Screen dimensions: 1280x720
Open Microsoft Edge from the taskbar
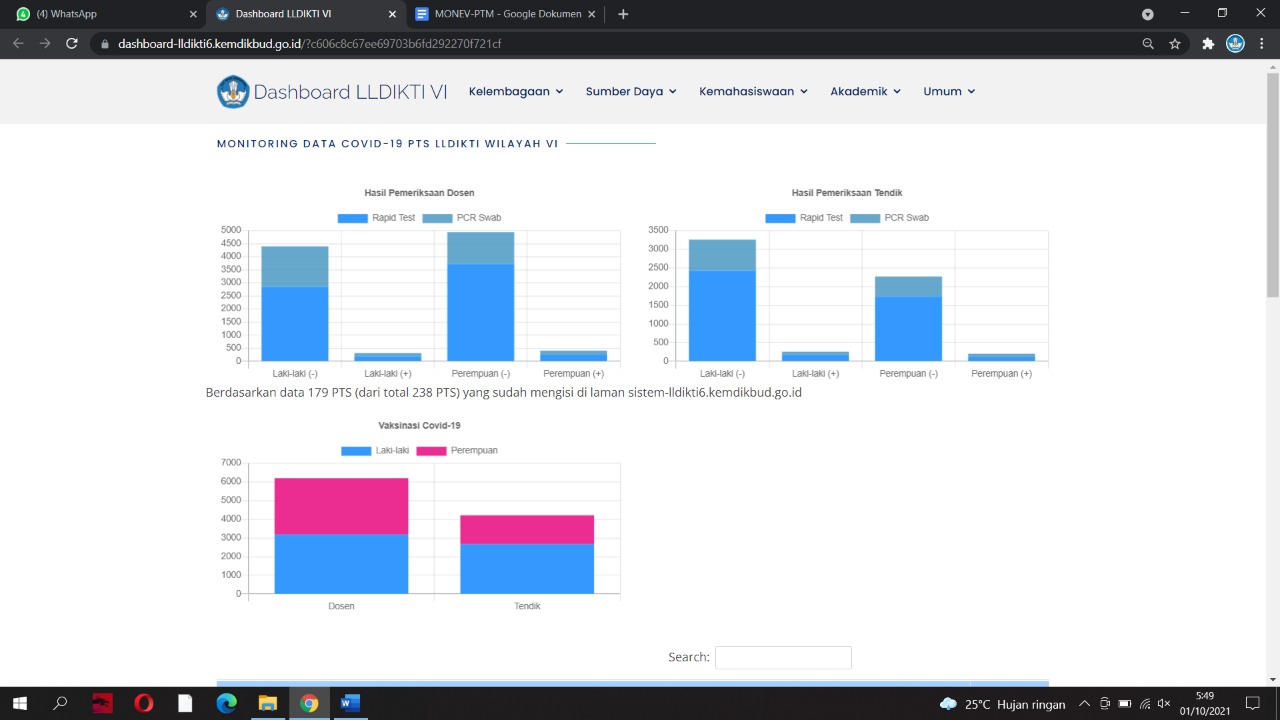click(226, 704)
